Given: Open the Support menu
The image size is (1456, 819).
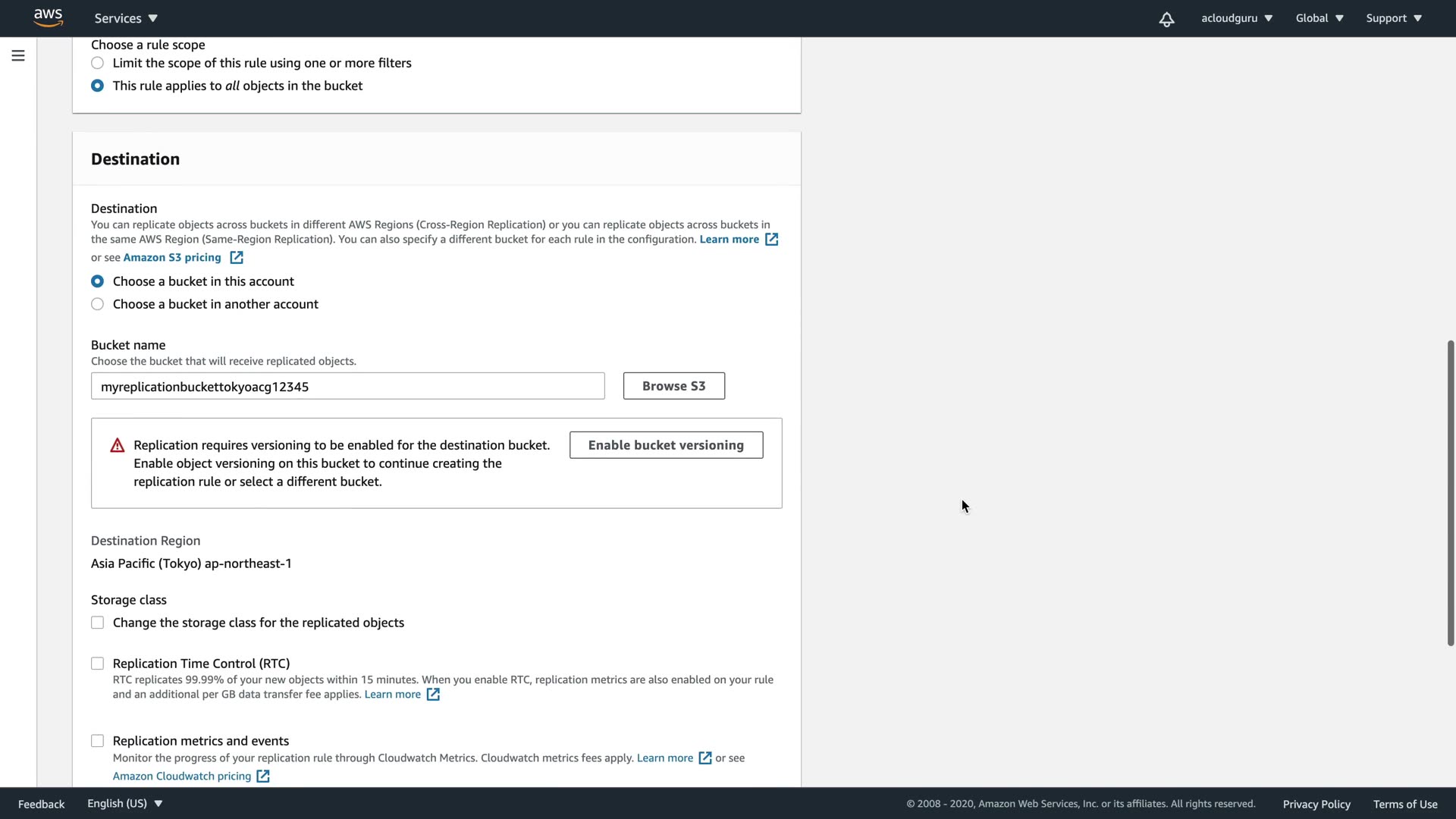Looking at the screenshot, I should tap(1393, 18).
